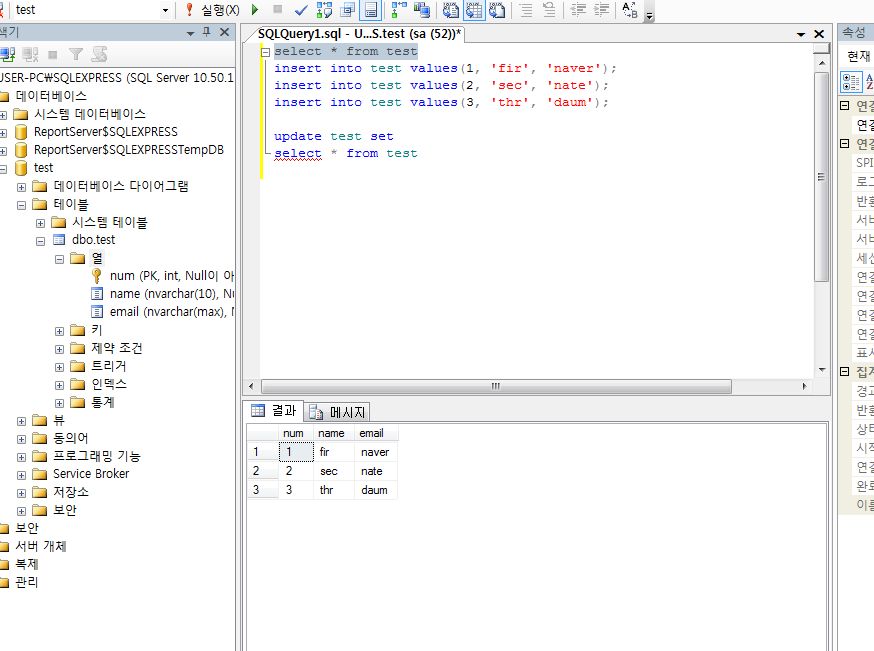The width and height of the screenshot is (874, 651).
Task: Toggle Include Actual Execution Plan
Action: 399,9
